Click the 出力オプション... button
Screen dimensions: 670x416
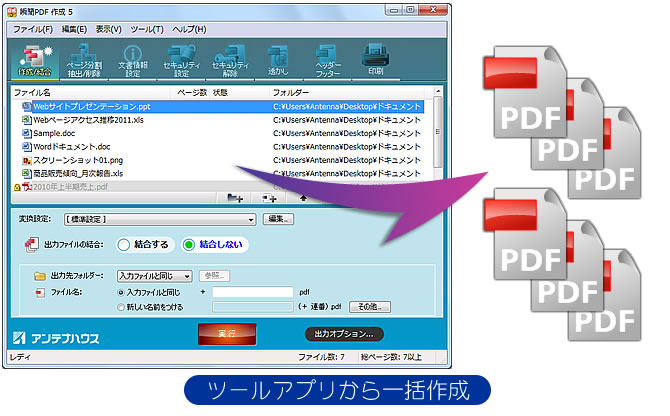344,334
